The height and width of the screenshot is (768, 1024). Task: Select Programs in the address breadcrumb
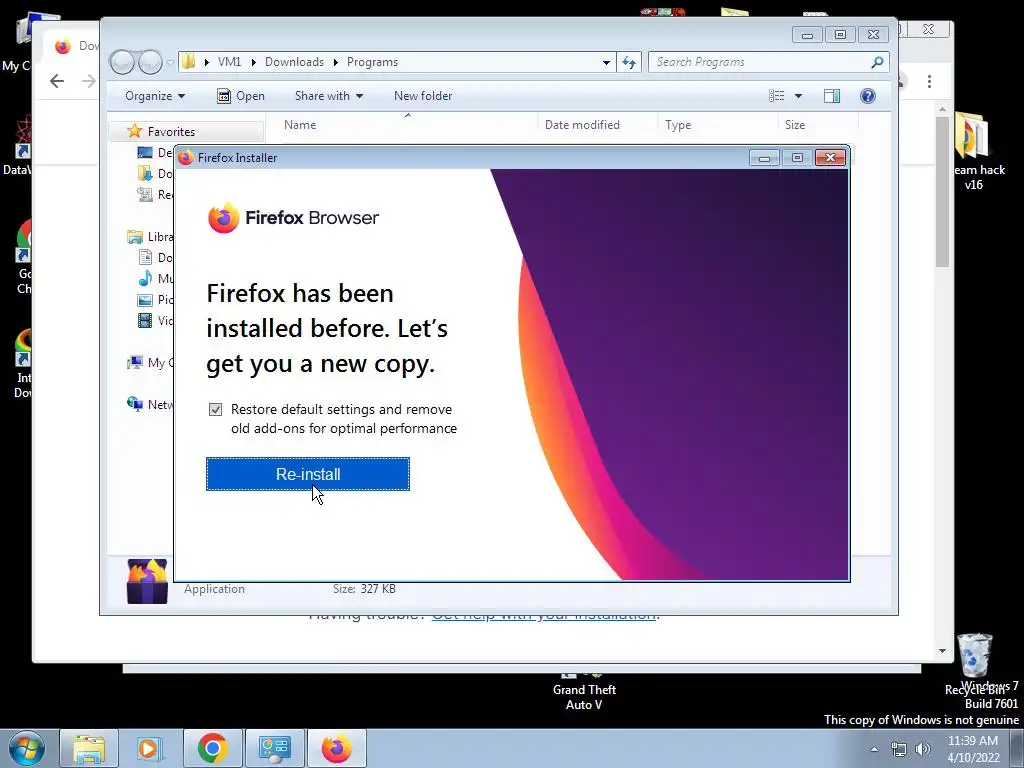click(x=372, y=62)
